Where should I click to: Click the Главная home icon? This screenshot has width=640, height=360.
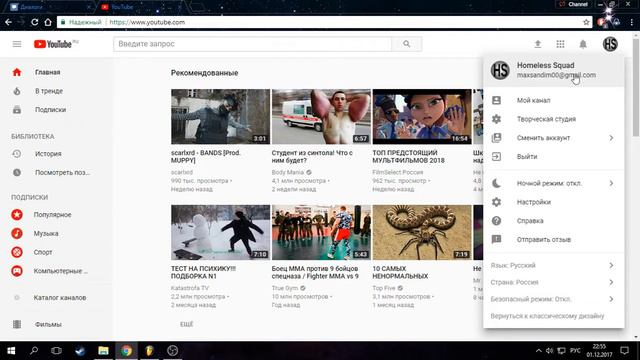pyautogui.click(x=17, y=72)
